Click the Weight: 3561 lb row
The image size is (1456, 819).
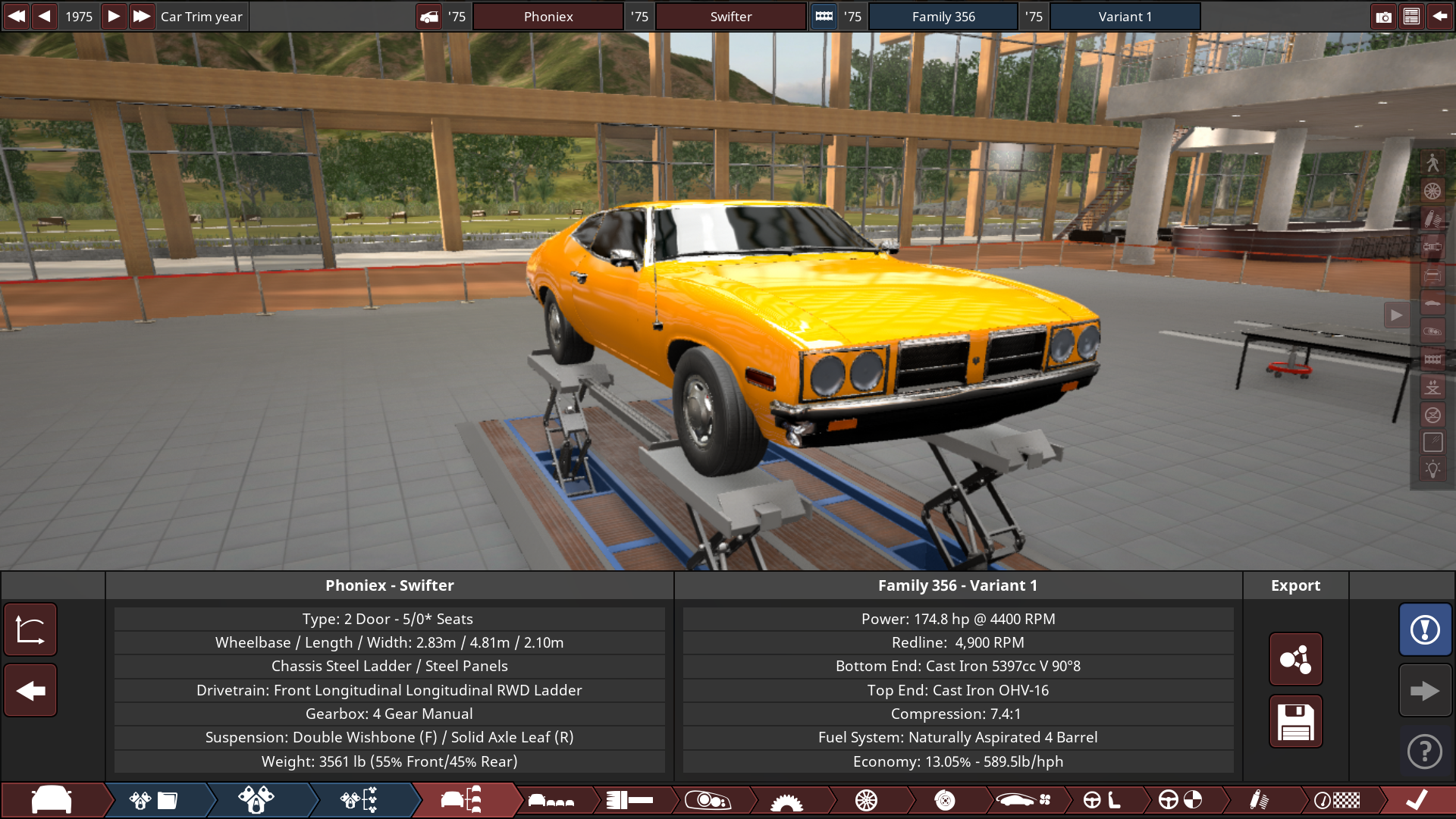389,761
